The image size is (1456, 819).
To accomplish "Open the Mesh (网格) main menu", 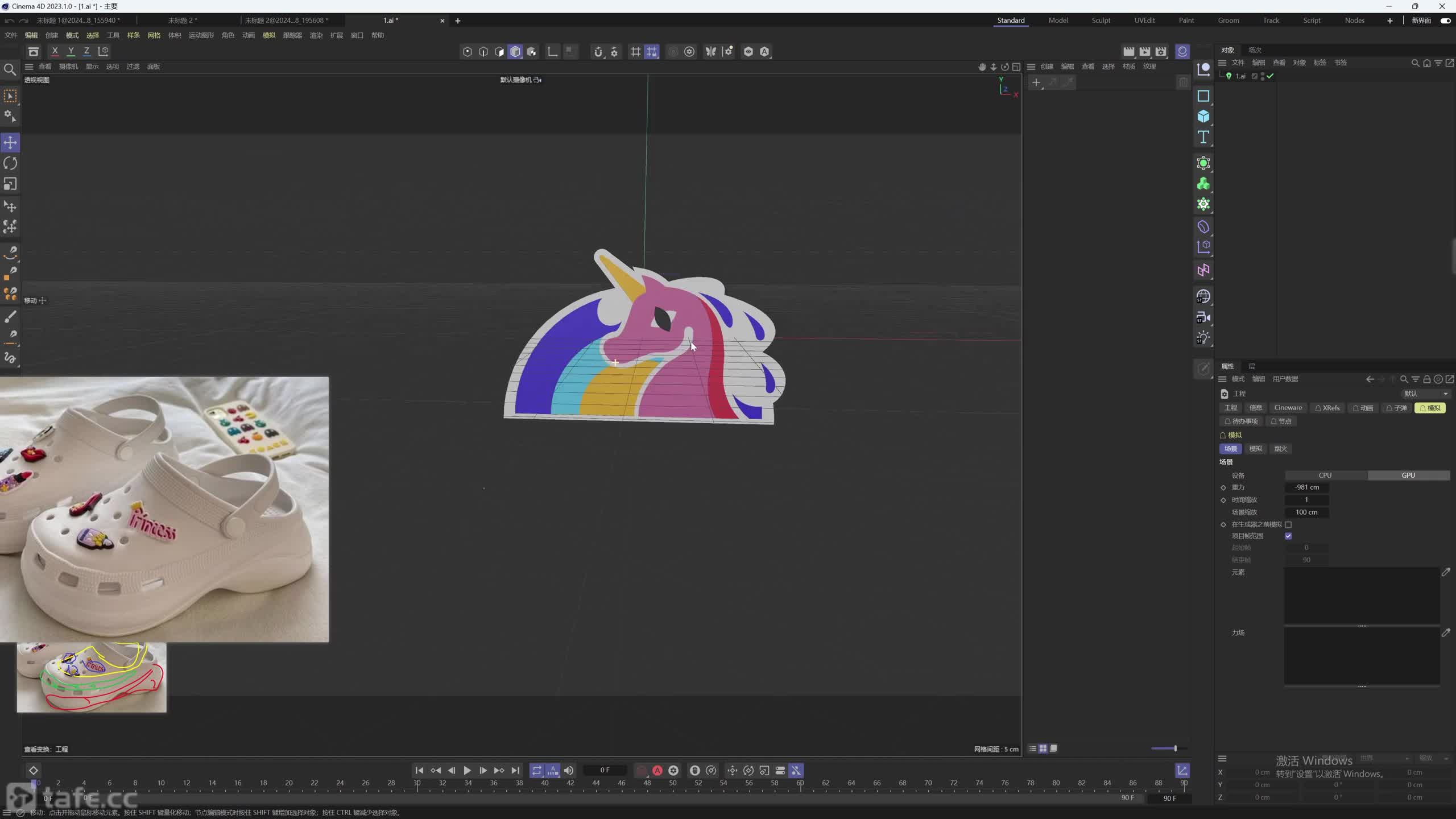I will (154, 35).
